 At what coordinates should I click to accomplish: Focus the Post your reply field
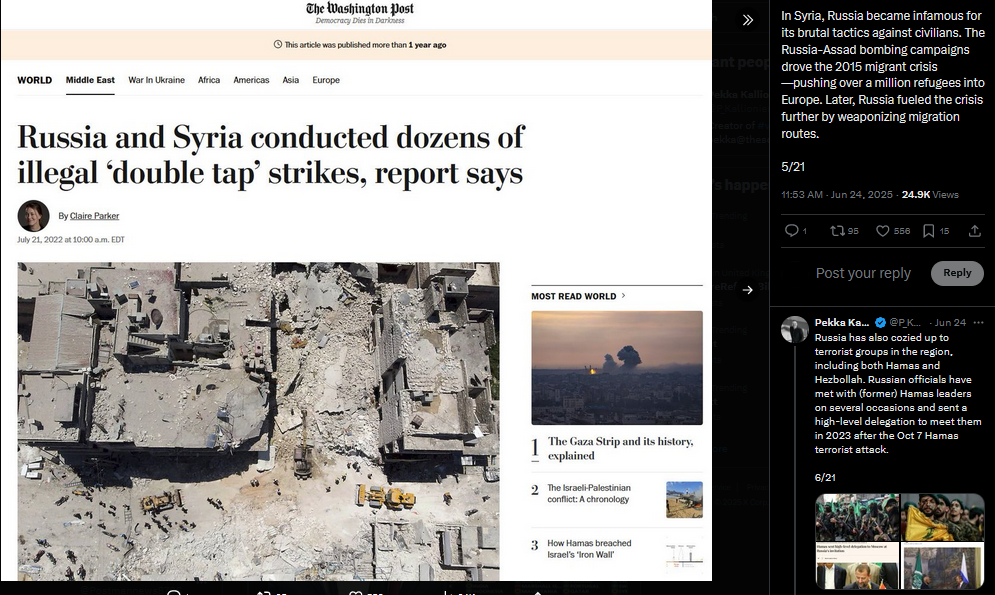(x=863, y=273)
